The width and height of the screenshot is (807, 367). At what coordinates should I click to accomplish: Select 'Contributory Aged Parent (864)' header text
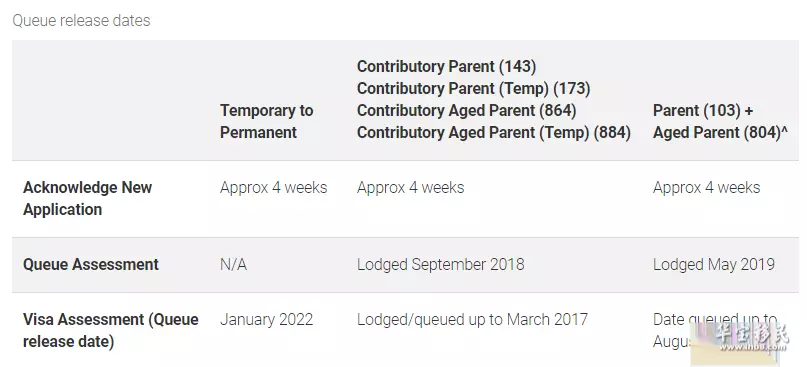tap(467, 111)
